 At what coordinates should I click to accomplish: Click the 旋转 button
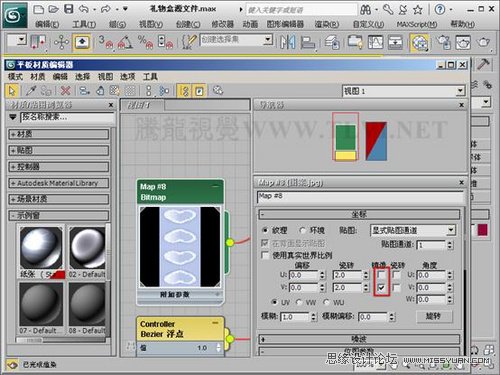434,316
